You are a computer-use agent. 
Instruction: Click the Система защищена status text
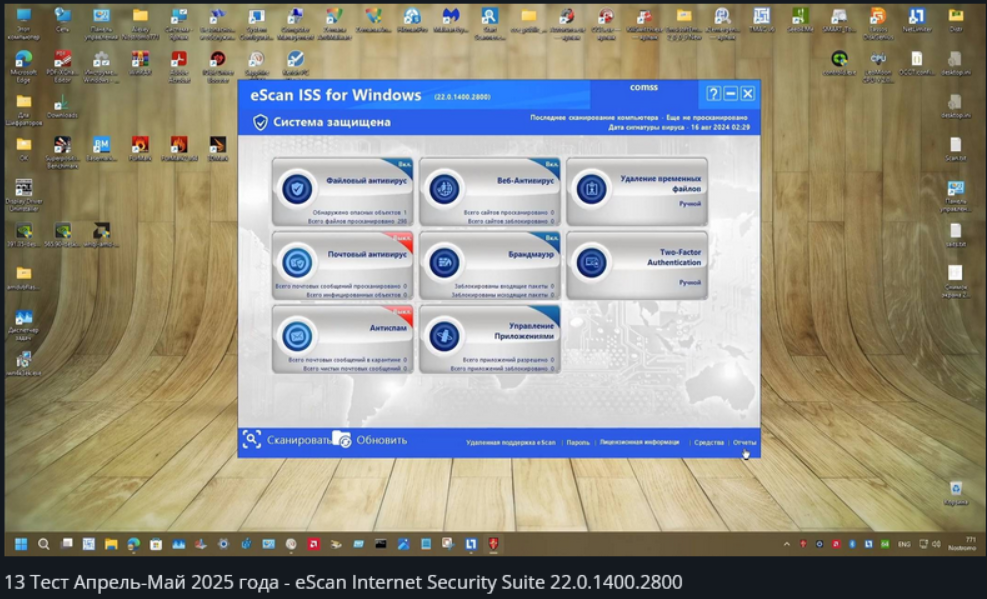point(332,122)
